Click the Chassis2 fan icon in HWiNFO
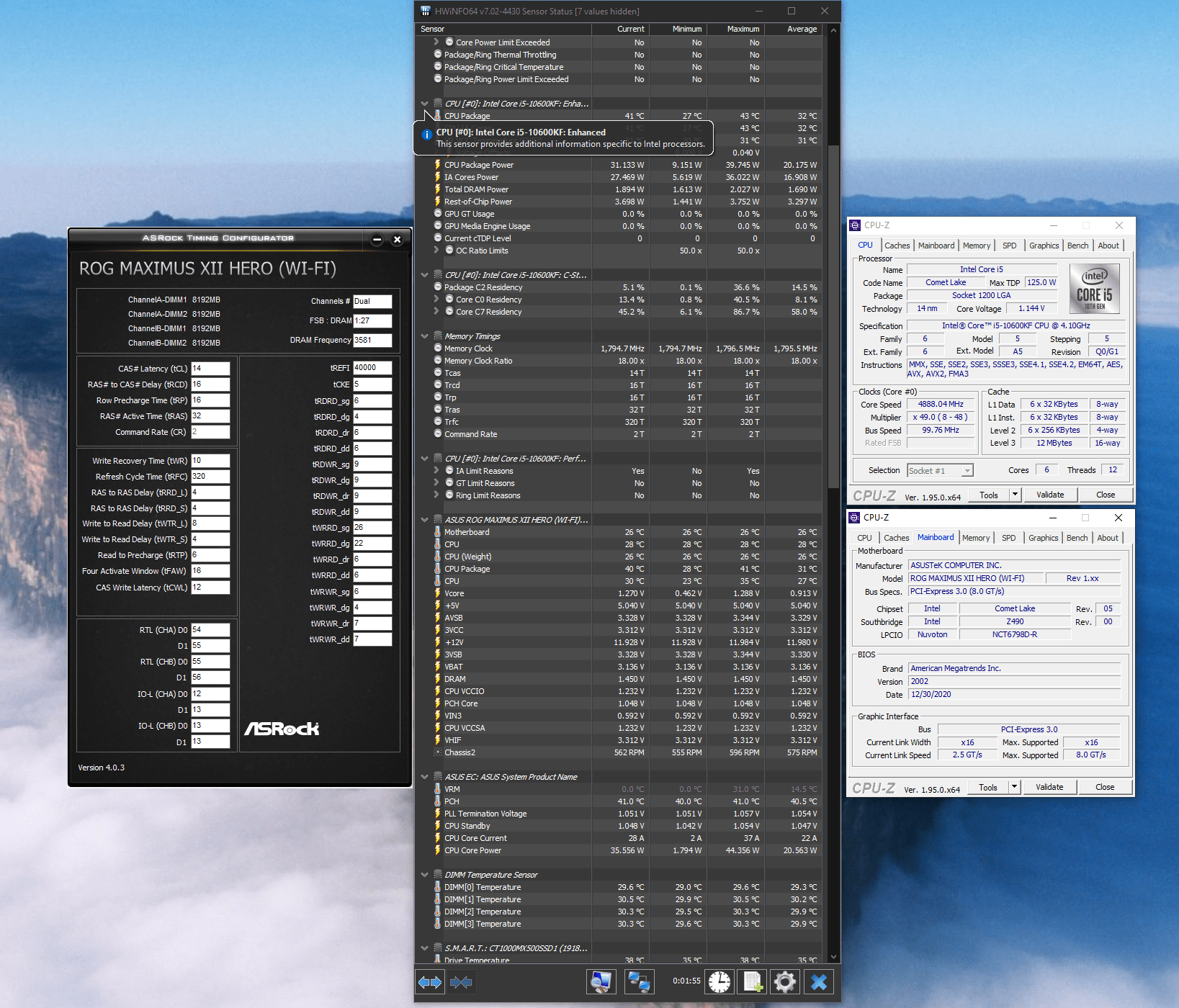The width and height of the screenshot is (1179, 1008). click(437, 752)
